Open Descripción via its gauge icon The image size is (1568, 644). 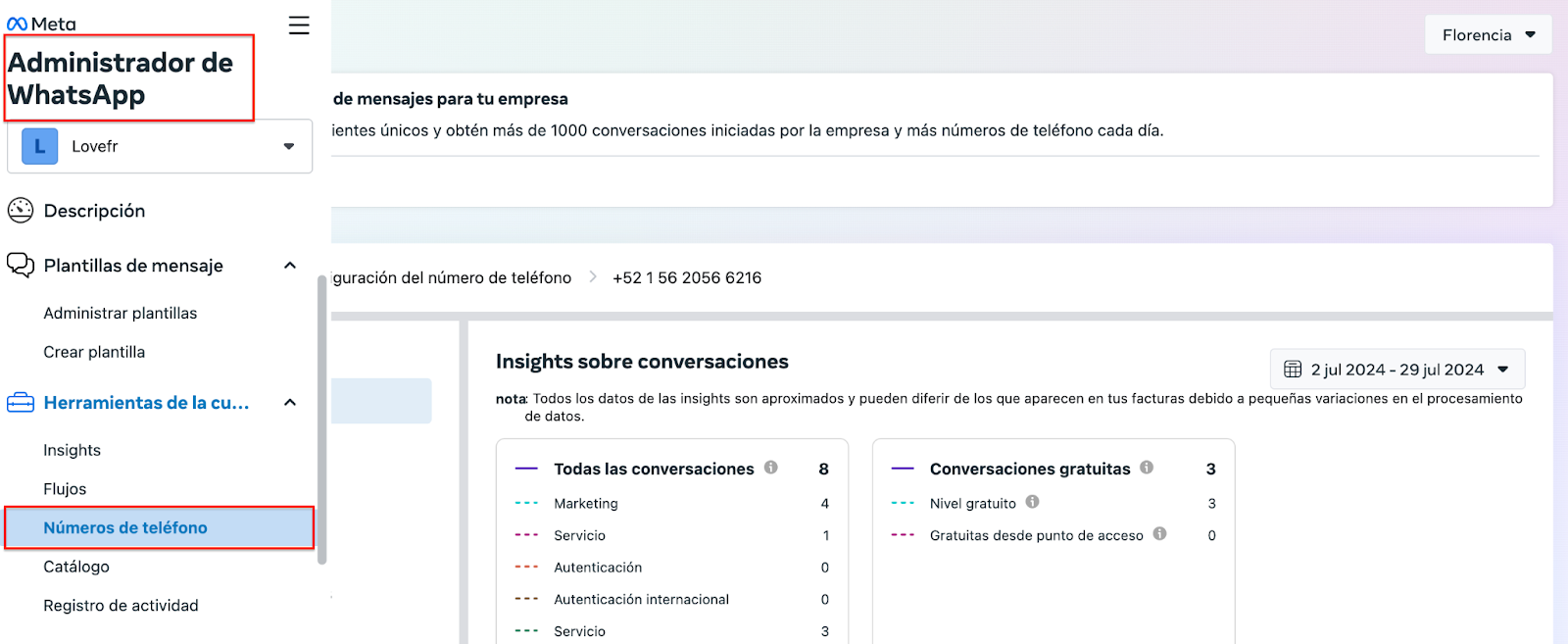coord(21,210)
